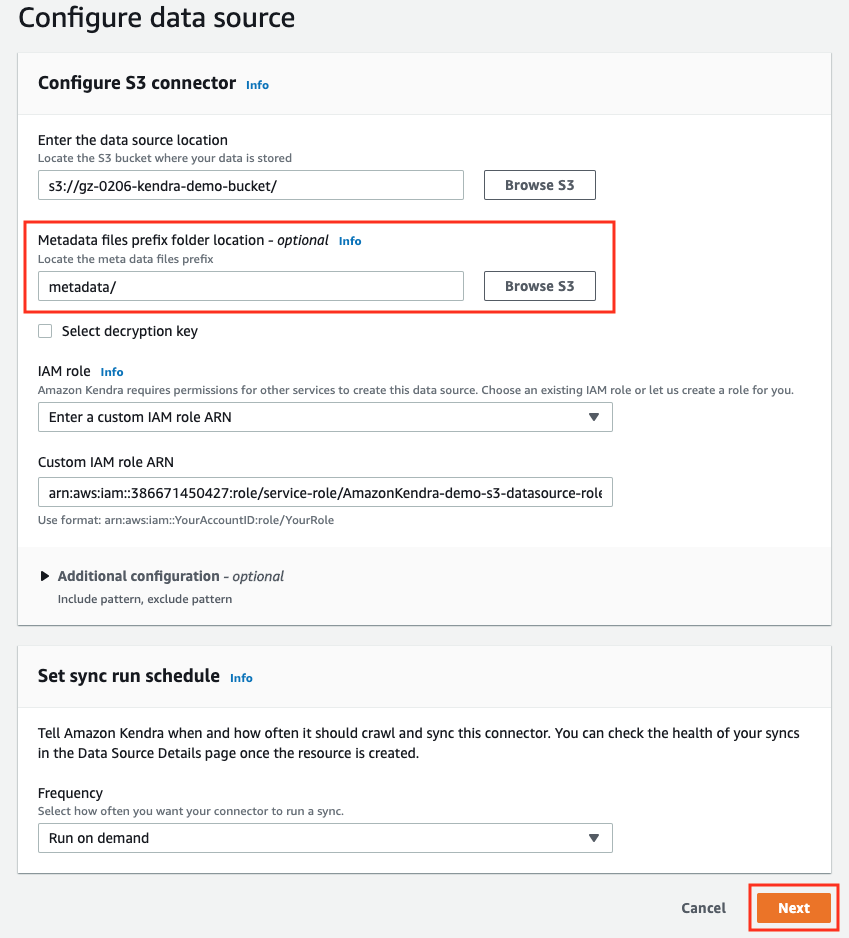Open the IAM role dropdown

[325, 417]
